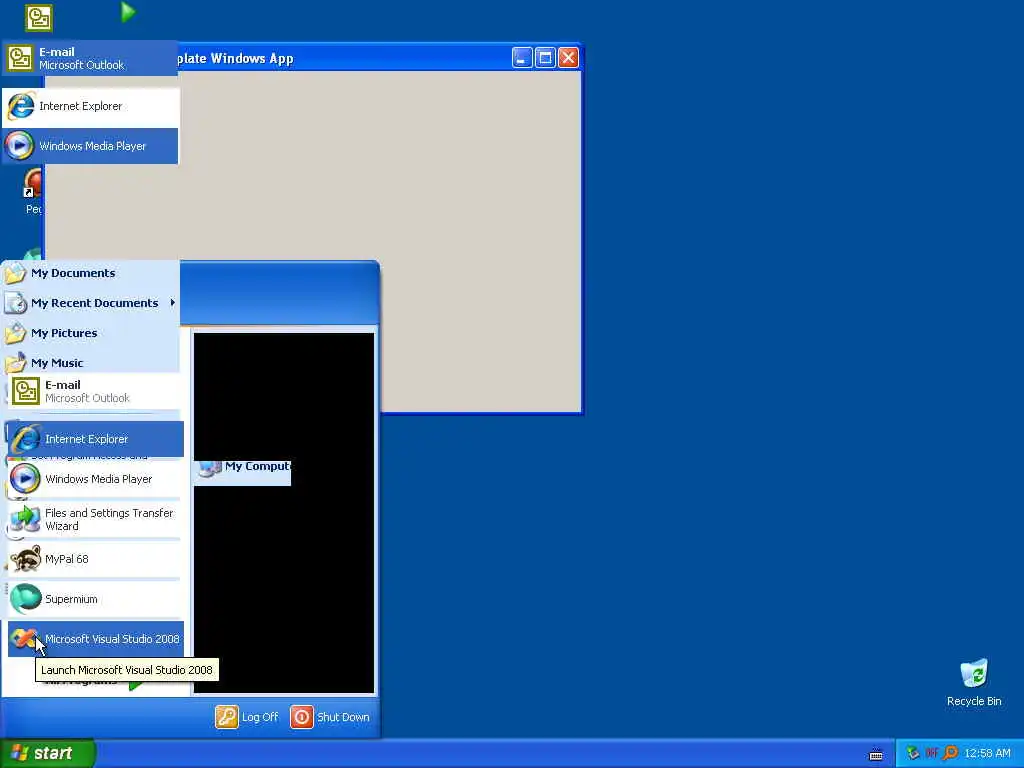Launch Microsoft Visual Studio 2008
The image size is (1024, 768).
click(x=95, y=639)
